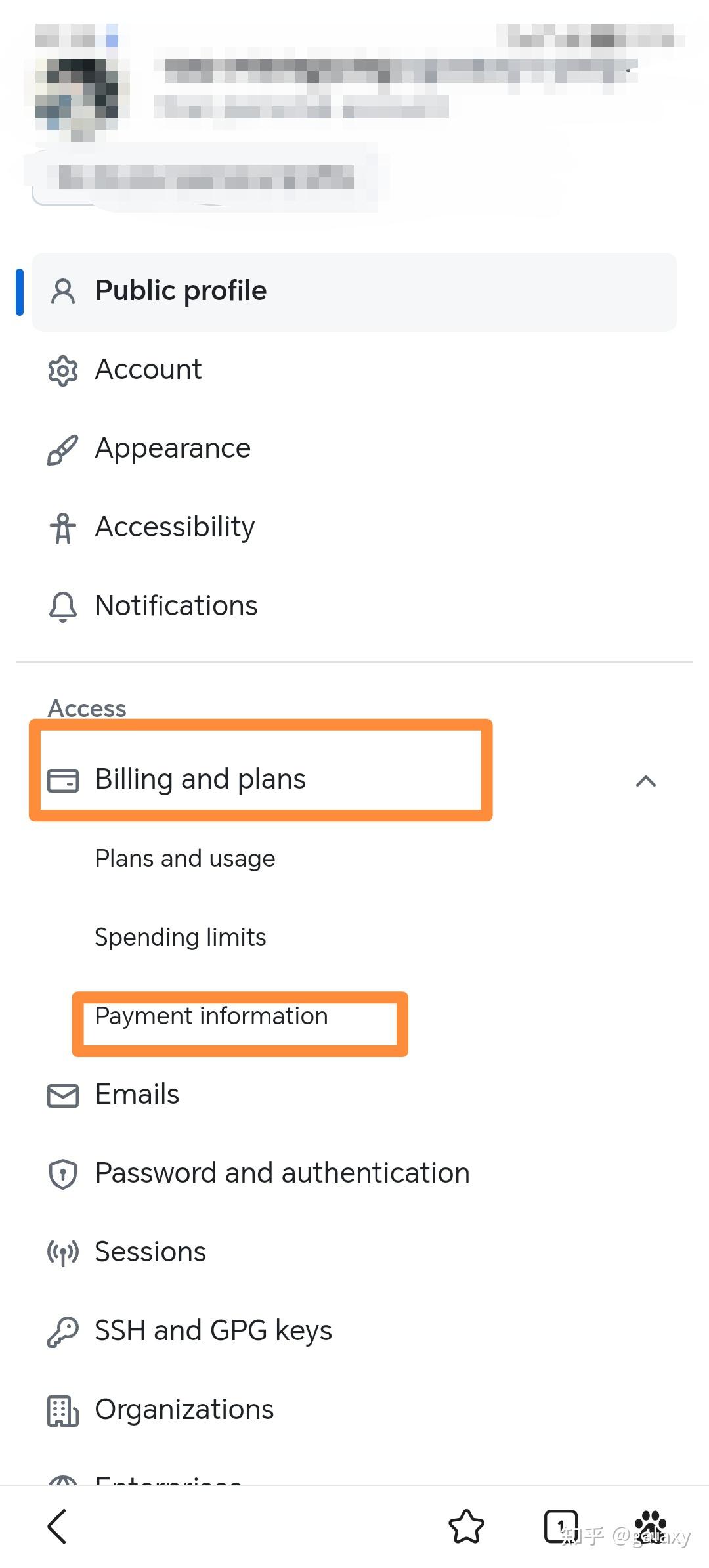The height and width of the screenshot is (1568, 709).
Task: Click the Organizations building icon
Action: click(x=63, y=1410)
